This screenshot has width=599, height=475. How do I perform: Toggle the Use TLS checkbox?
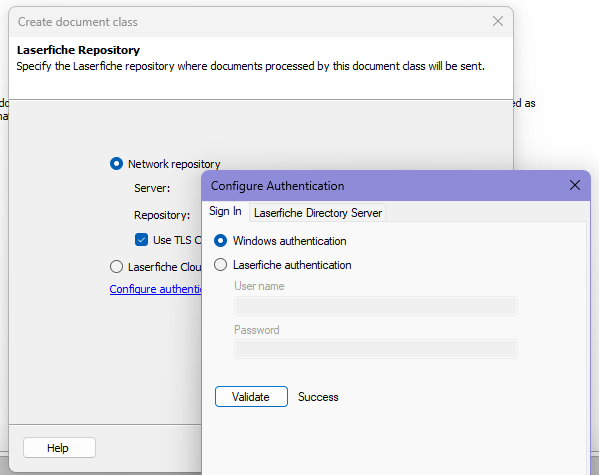point(141,240)
